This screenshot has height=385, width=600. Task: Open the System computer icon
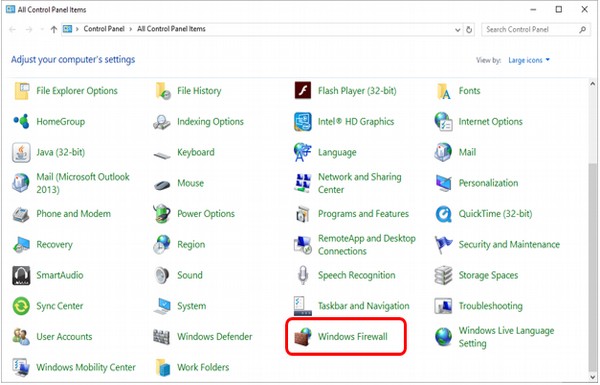click(x=162, y=306)
